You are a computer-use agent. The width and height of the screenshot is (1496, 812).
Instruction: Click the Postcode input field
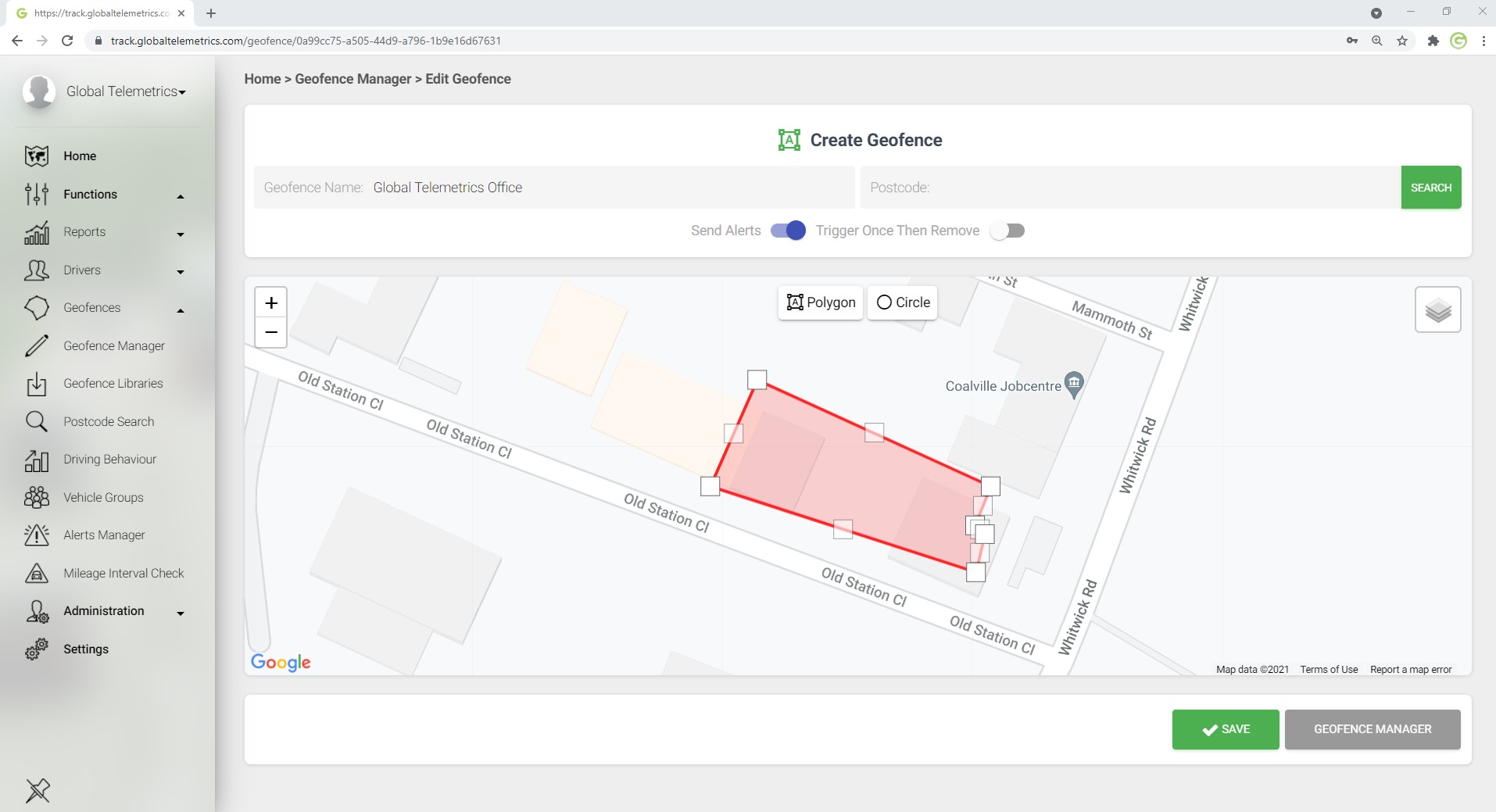1129,188
